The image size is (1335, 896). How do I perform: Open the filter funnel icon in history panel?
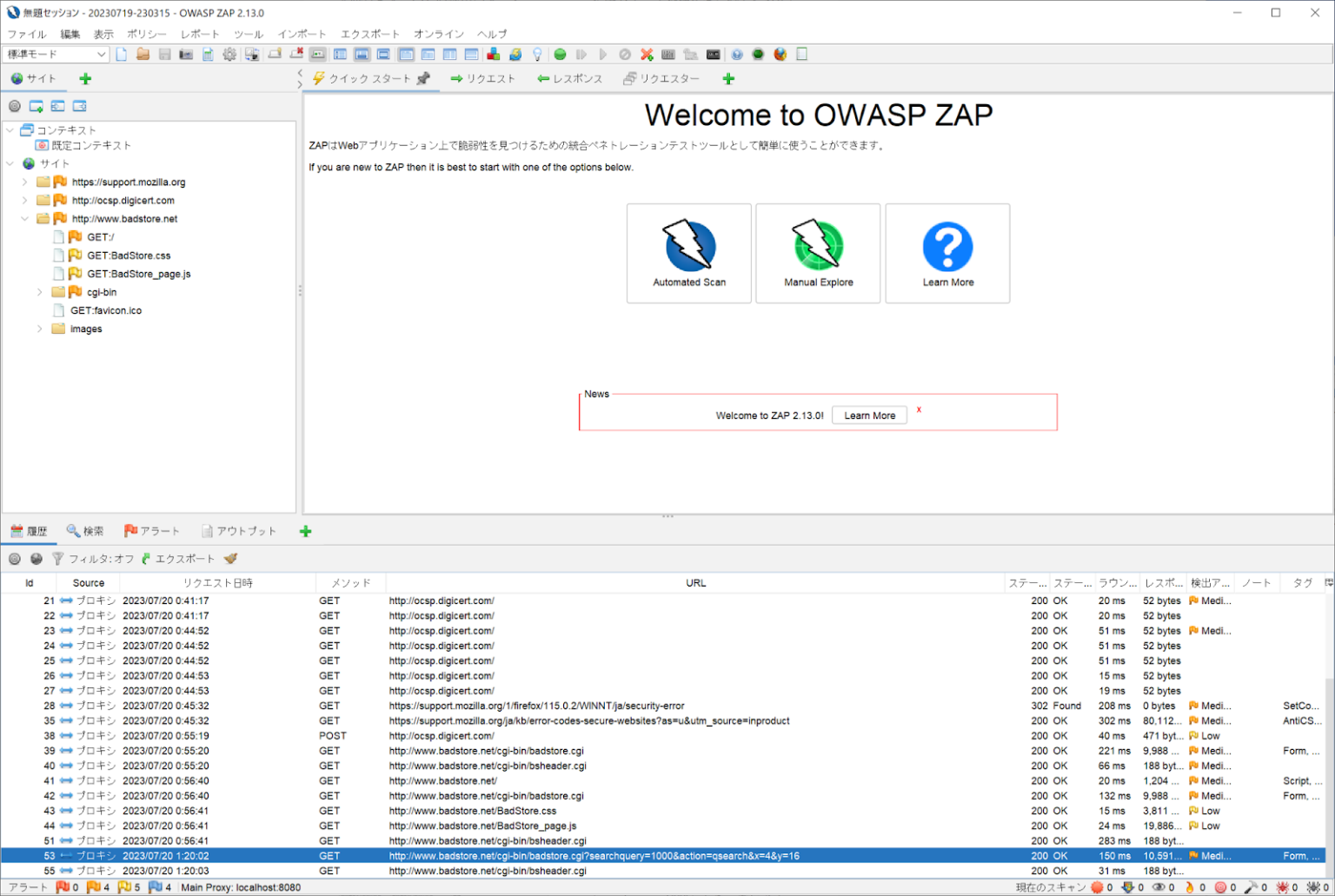(x=57, y=559)
